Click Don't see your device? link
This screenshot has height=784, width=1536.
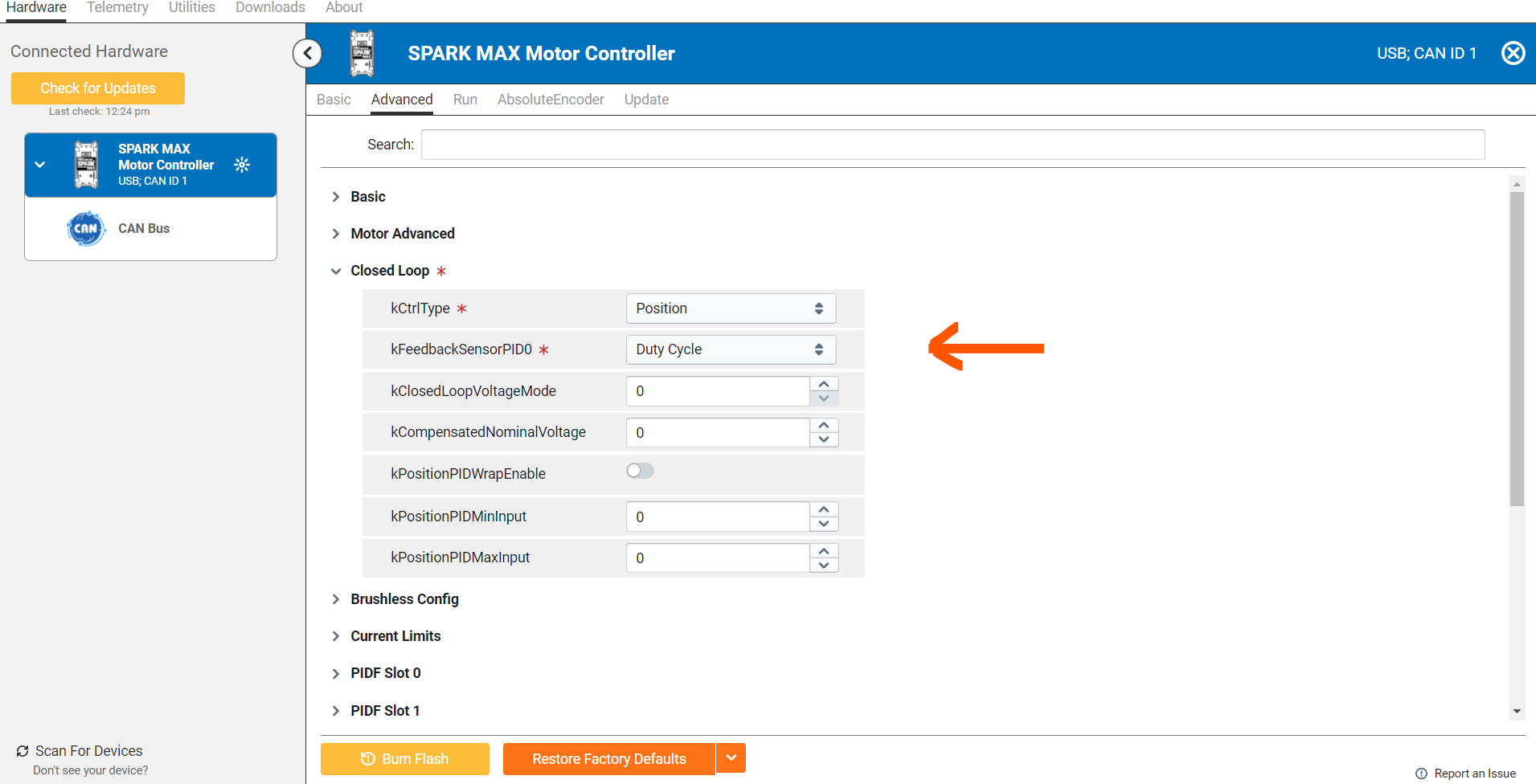[91, 770]
